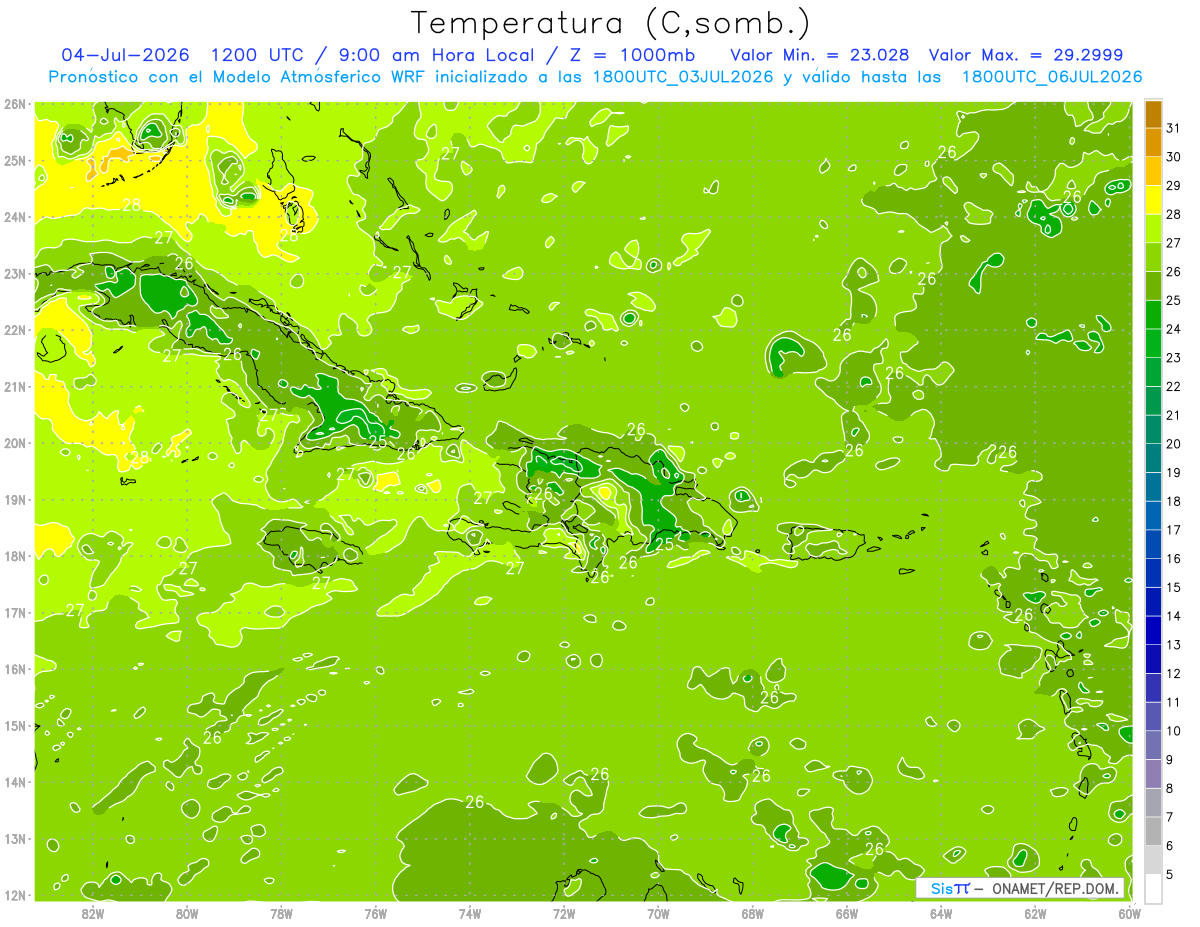Click the legend value "31"
The width and height of the screenshot is (1200, 927).
click(x=1174, y=128)
